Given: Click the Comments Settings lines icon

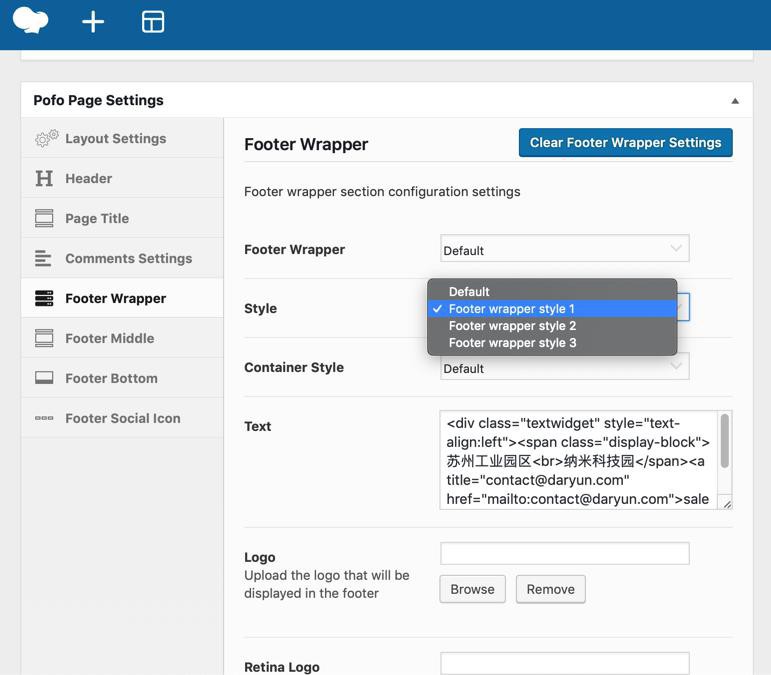Looking at the screenshot, I should click(44, 258).
